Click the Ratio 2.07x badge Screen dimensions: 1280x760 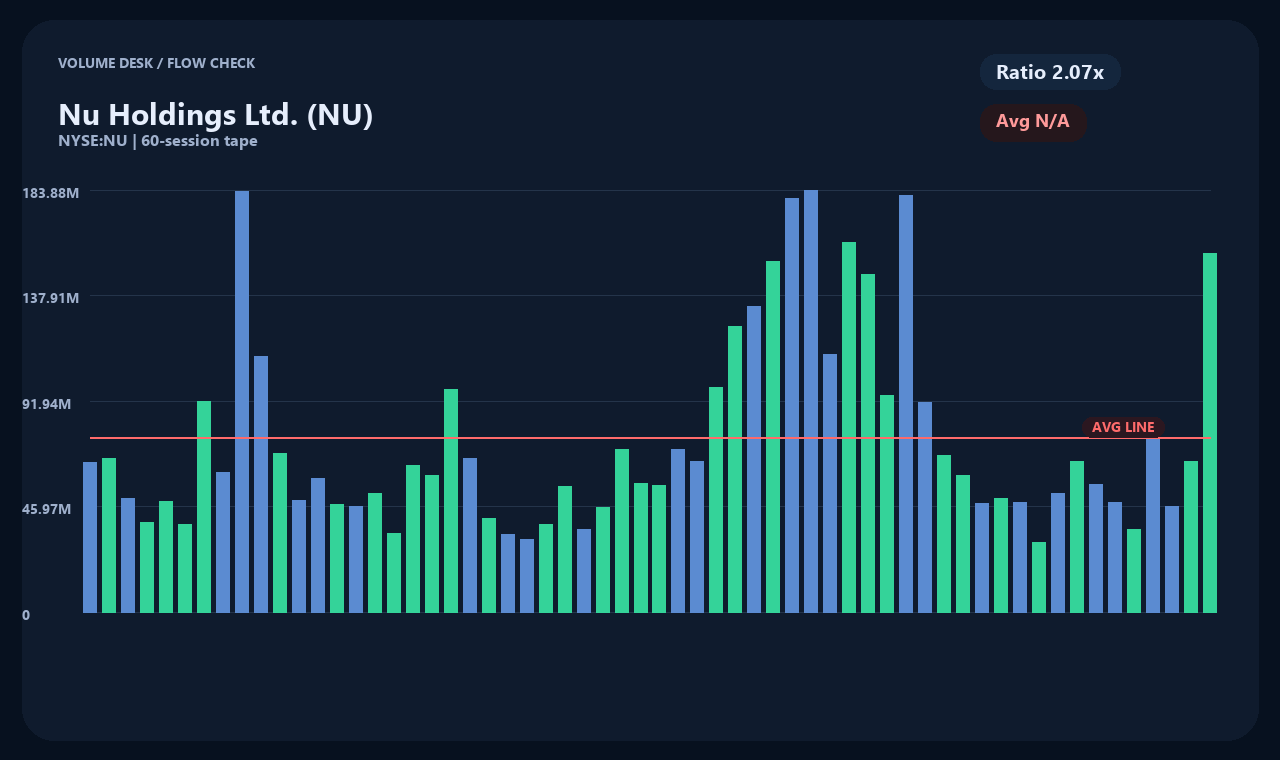pyautogui.click(x=1050, y=72)
